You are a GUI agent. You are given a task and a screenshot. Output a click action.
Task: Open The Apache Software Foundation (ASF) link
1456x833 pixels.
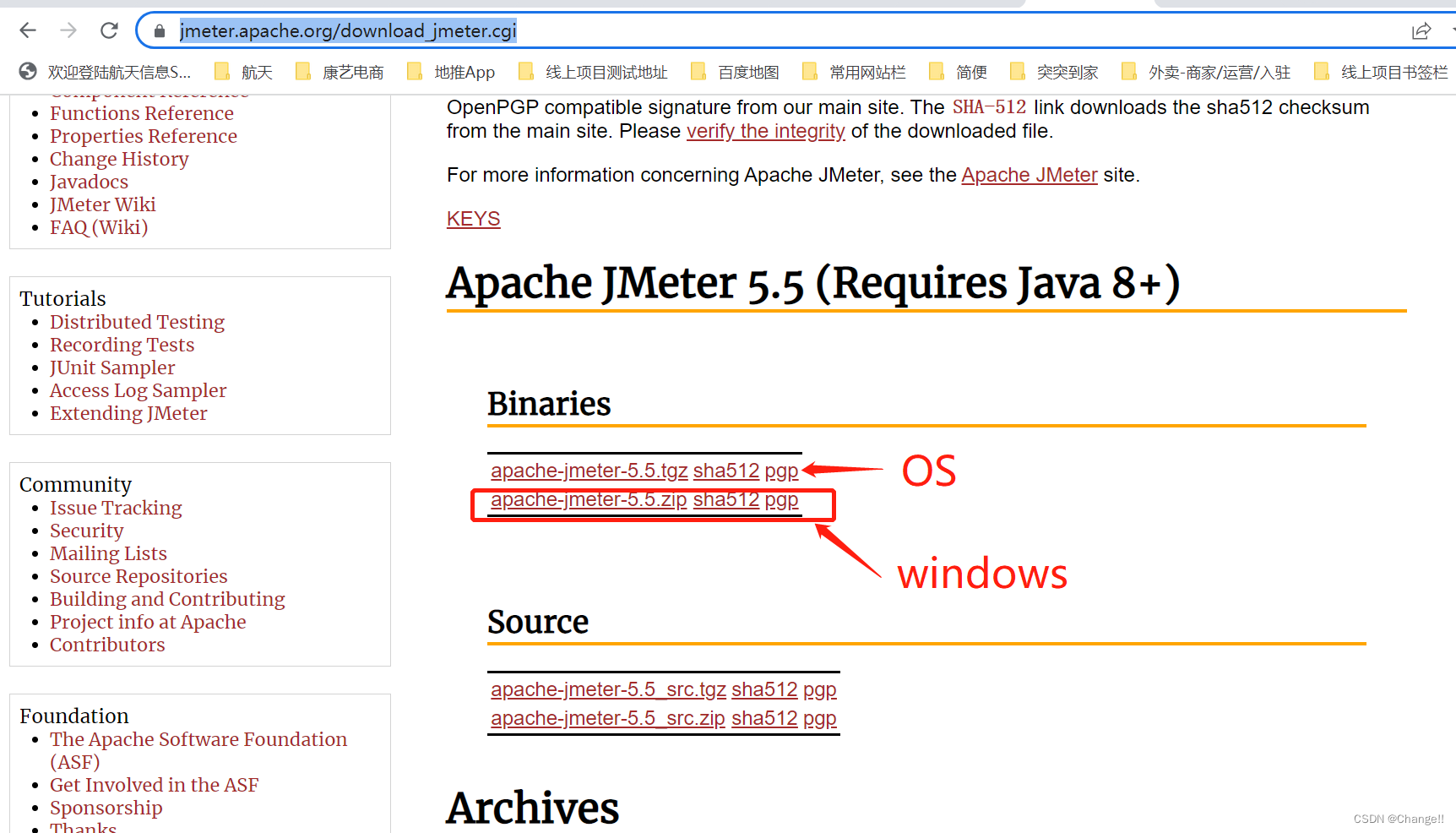point(198,750)
